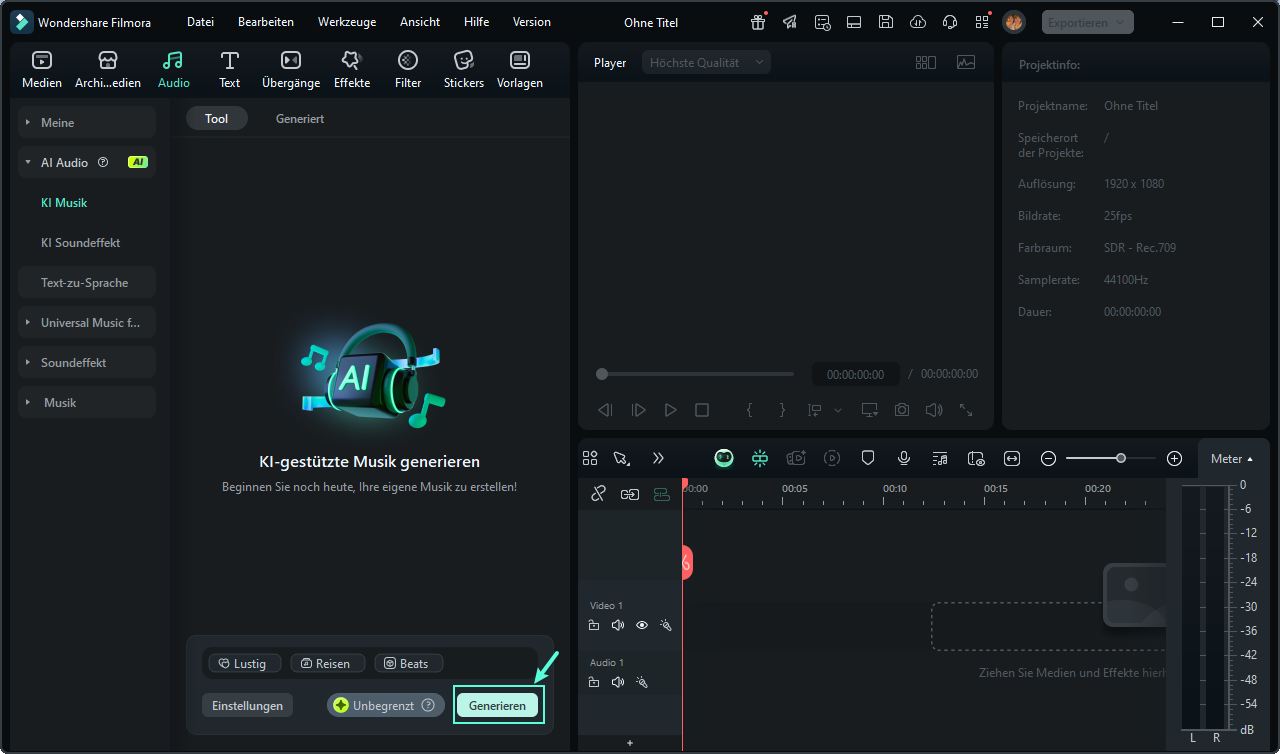The height and width of the screenshot is (754, 1280).
Task: Click the player progress slider handle
Action: pos(602,374)
